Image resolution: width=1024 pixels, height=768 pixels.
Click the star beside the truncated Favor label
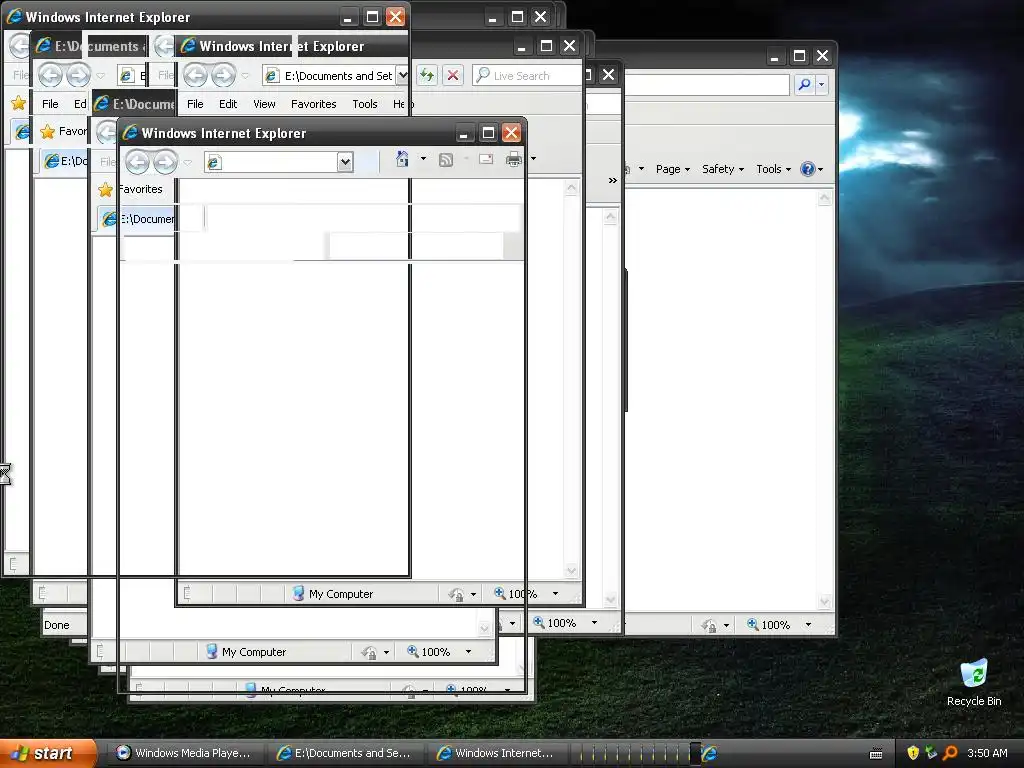(x=47, y=131)
